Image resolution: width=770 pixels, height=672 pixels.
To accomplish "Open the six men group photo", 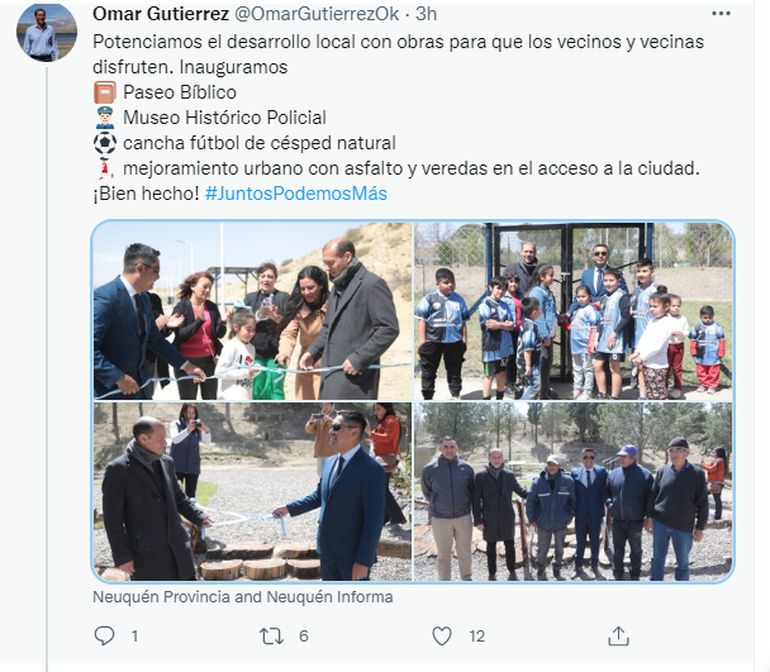I will point(573,492).
